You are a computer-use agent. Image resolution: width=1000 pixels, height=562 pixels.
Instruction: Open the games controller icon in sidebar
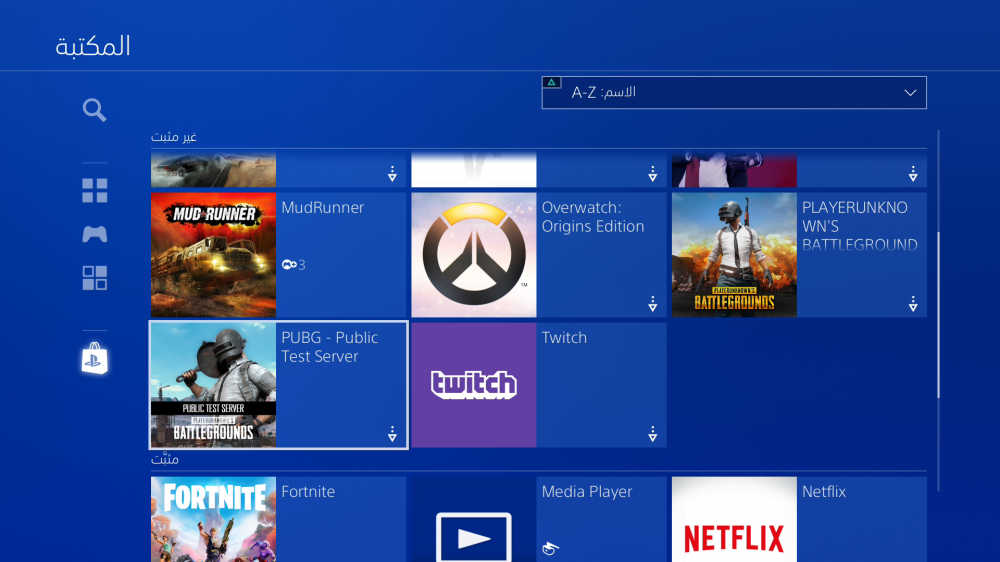click(94, 234)
